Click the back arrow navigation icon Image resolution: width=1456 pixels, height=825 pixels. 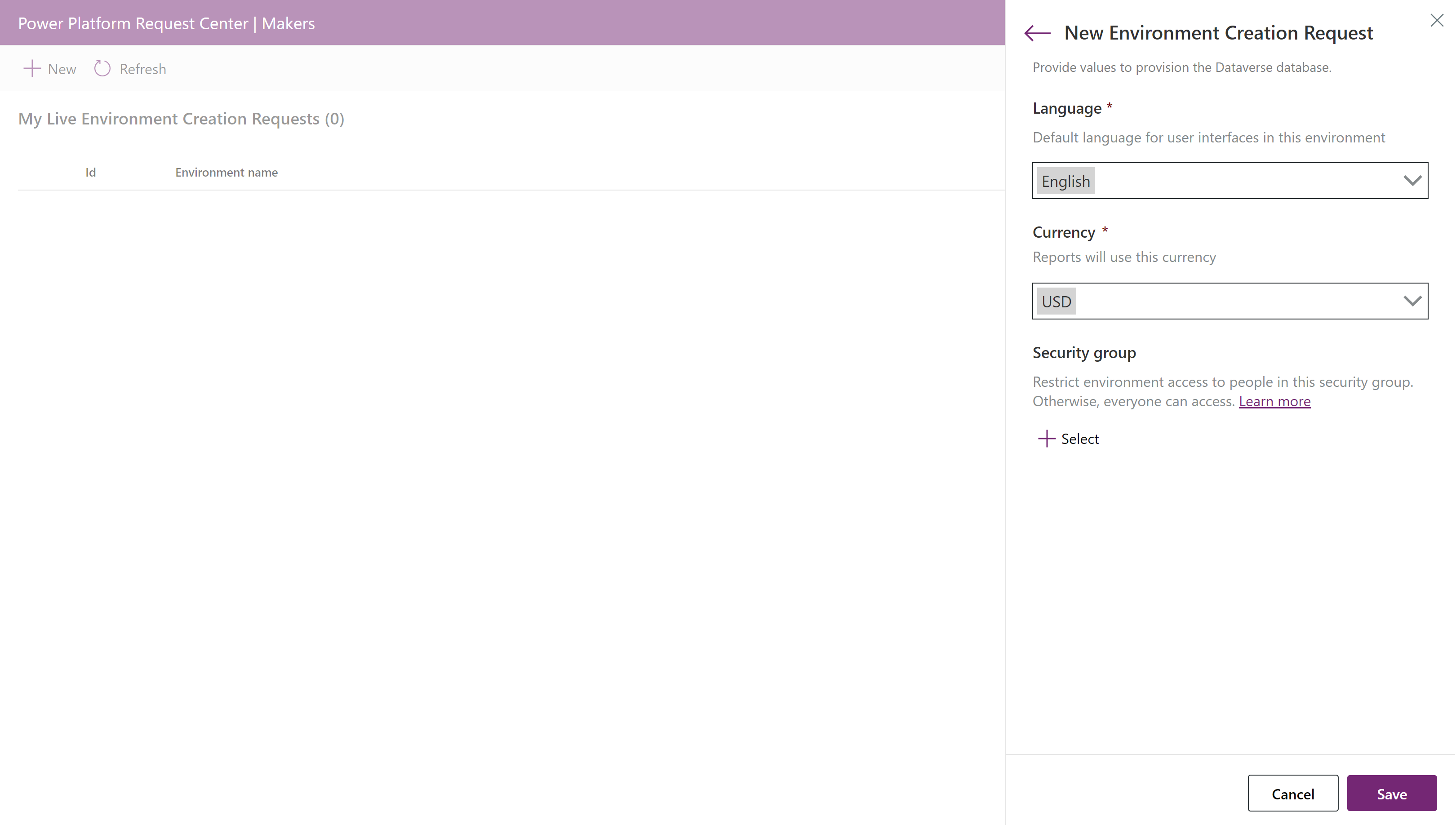[1037, 32]
